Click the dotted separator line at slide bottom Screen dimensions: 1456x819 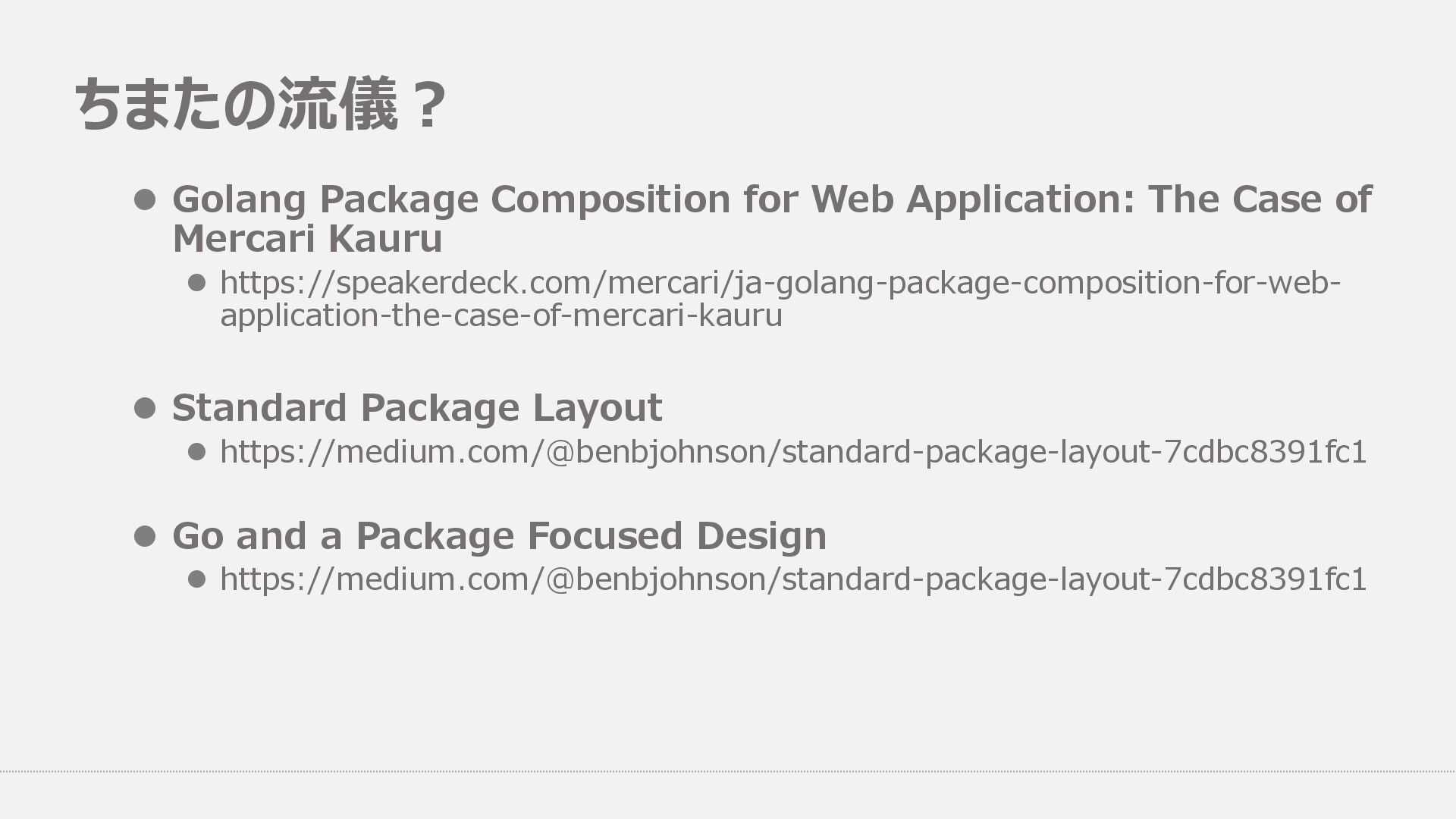(x=728, y=771)
